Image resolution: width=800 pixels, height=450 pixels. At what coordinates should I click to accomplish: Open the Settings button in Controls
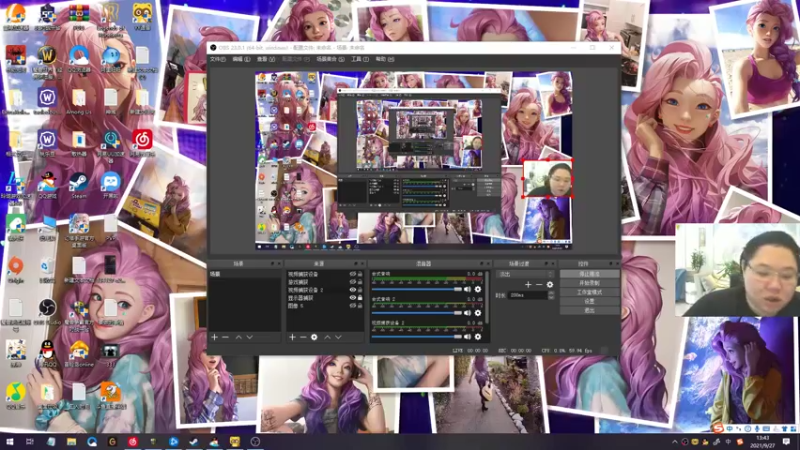point(589,302)
